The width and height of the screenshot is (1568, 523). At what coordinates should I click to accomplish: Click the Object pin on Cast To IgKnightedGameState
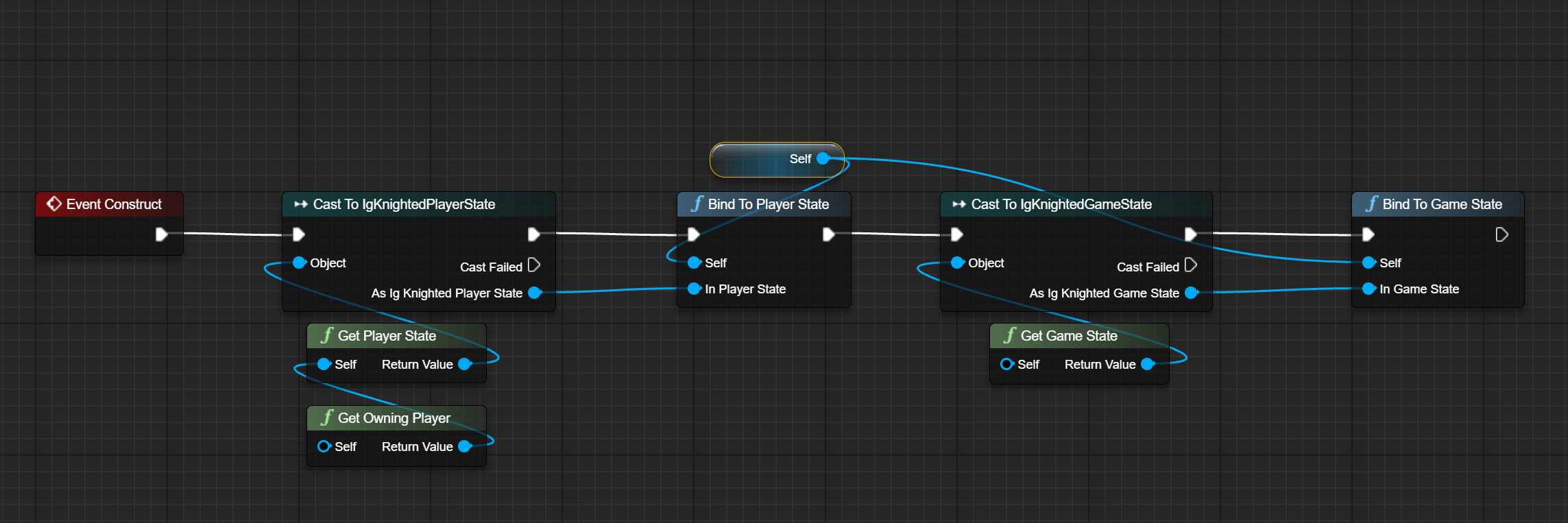tap(958, 263)
